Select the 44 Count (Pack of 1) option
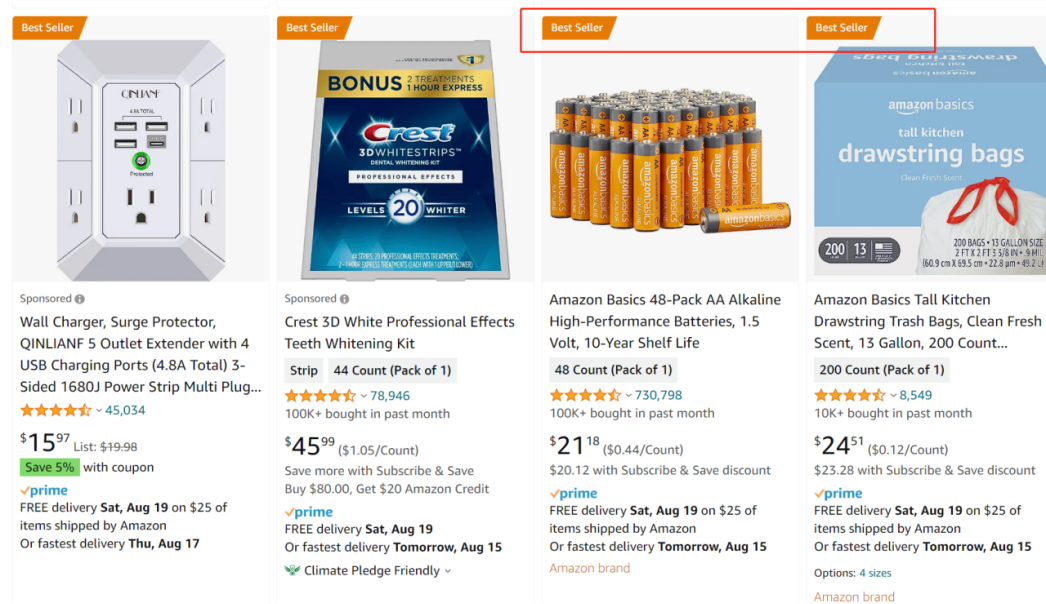Screen dimensions: 1046x604 (x=392, y=370)
